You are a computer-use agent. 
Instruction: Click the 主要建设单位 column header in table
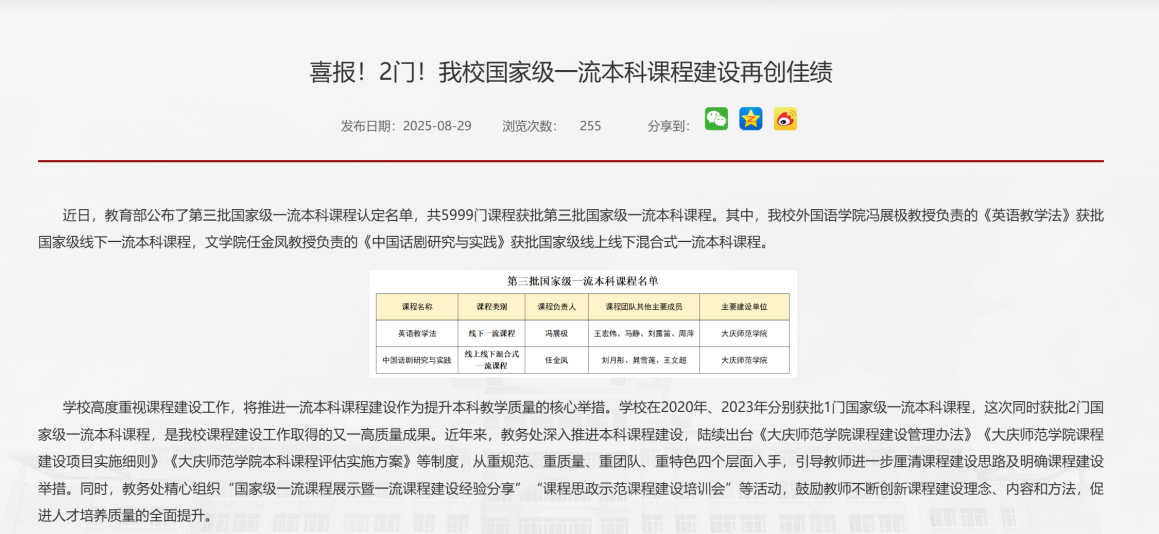[x=744, y=307]
